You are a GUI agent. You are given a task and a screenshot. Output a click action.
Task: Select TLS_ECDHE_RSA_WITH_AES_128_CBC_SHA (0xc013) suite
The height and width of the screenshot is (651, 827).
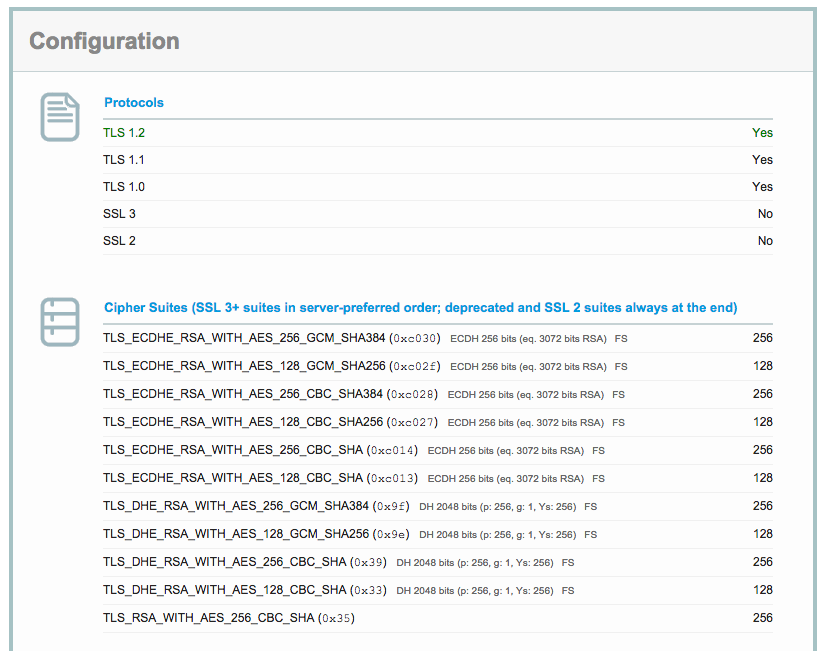(x=261, y=478)
